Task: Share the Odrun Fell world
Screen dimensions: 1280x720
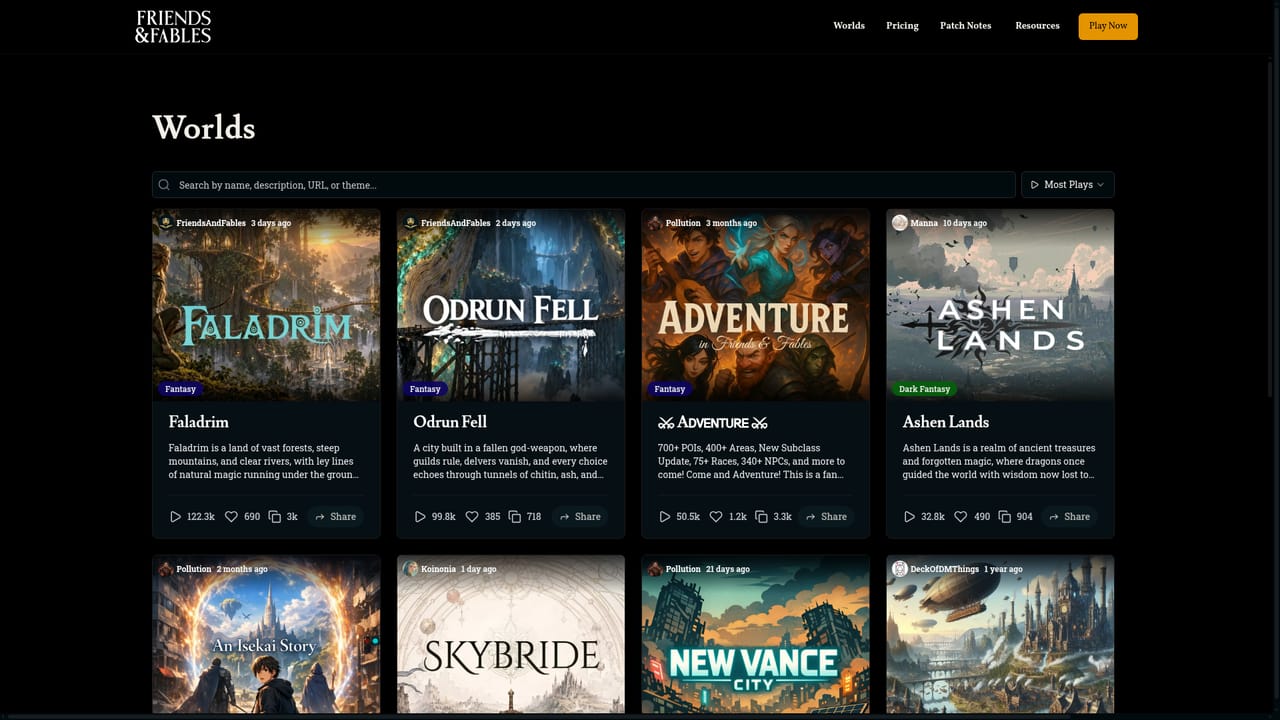Action: coord(580,517)
